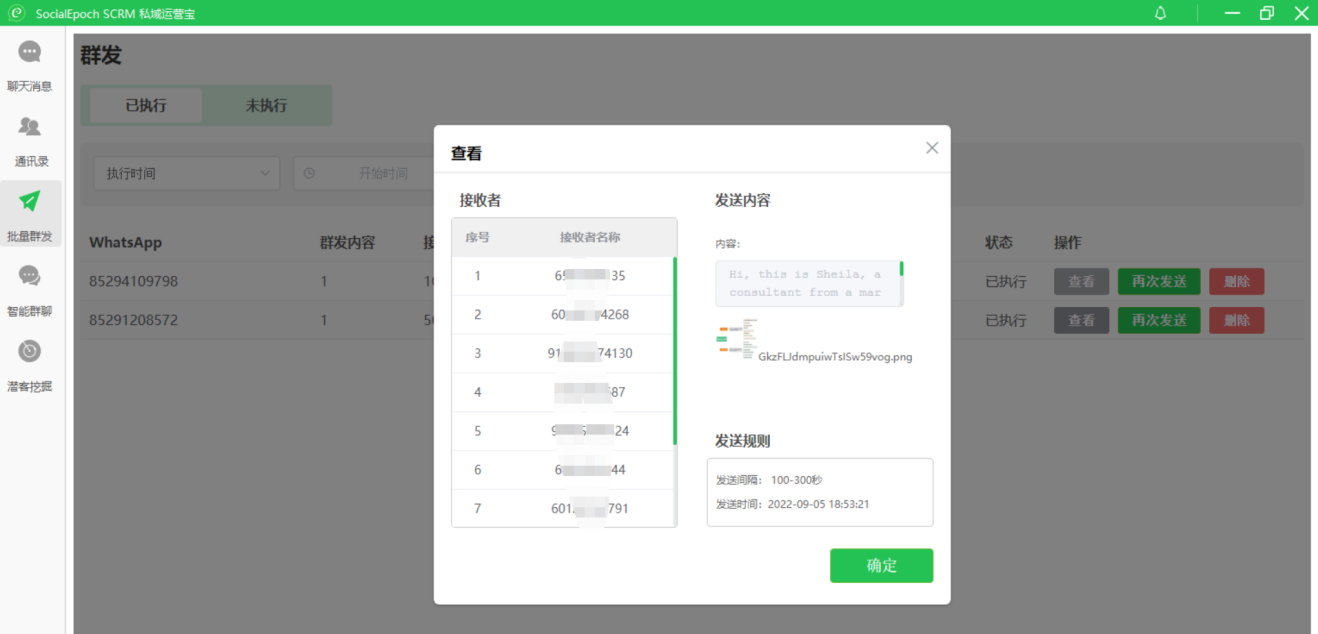Select receiver row number 6 ending 44
The height and width of the screenshot is (634, 1318).
coord(562,470)
